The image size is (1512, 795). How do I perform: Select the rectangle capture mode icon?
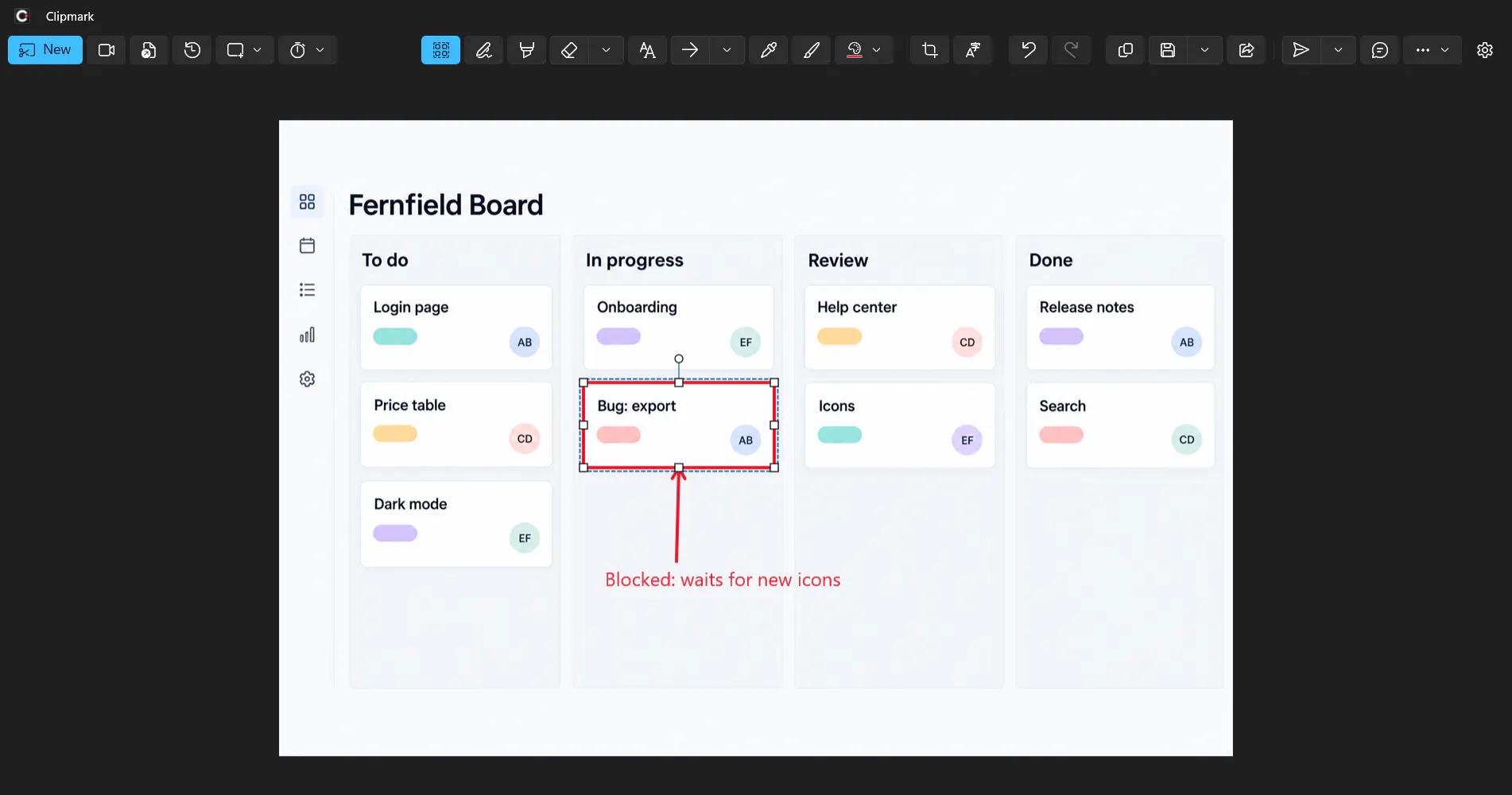pos(235,50)
